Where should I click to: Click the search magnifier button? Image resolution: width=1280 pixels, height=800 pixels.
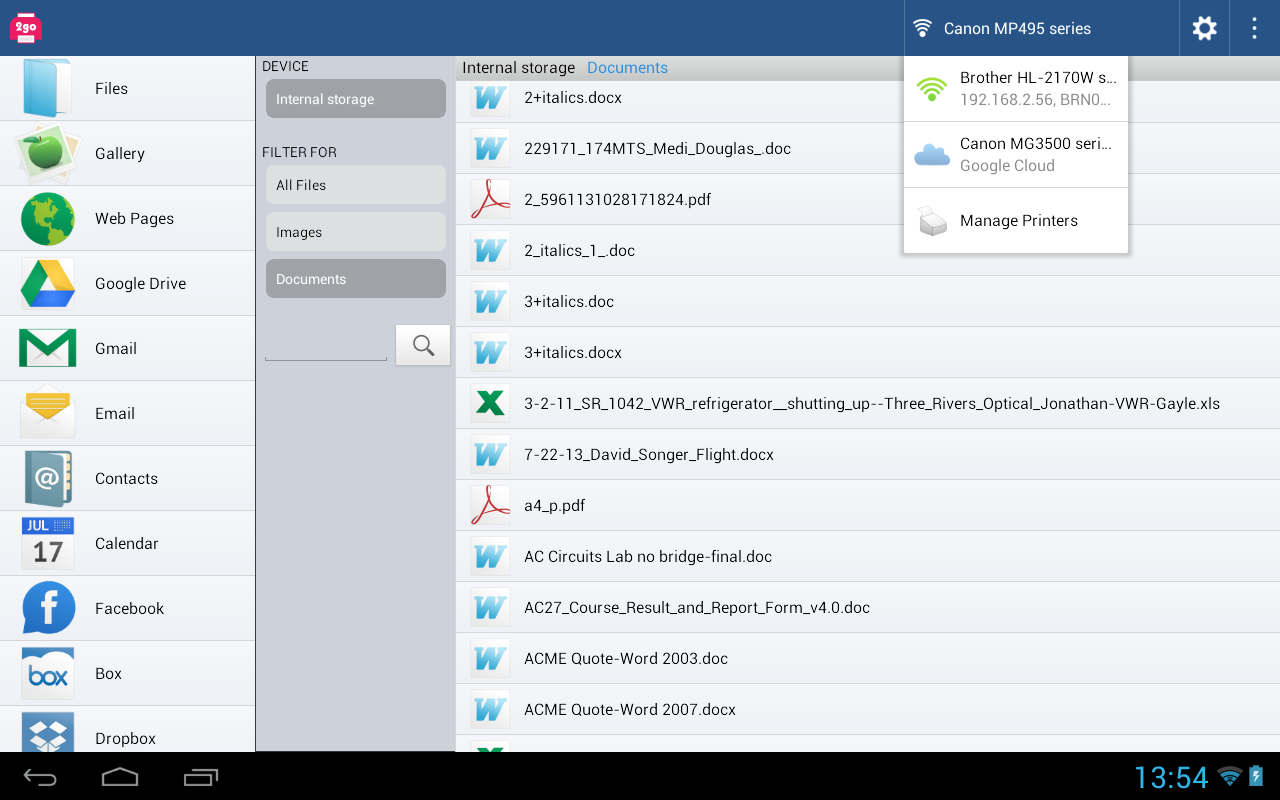click(423, 345)
